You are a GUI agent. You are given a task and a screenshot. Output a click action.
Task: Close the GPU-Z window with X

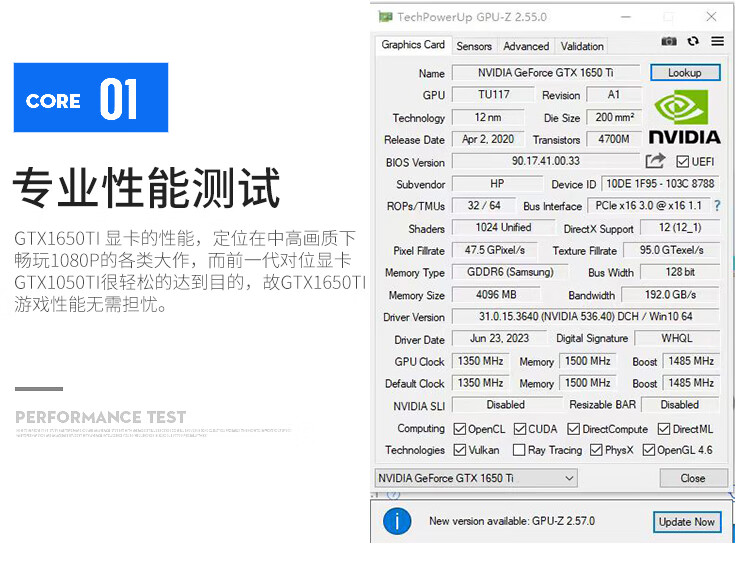(x=711, y=17)
